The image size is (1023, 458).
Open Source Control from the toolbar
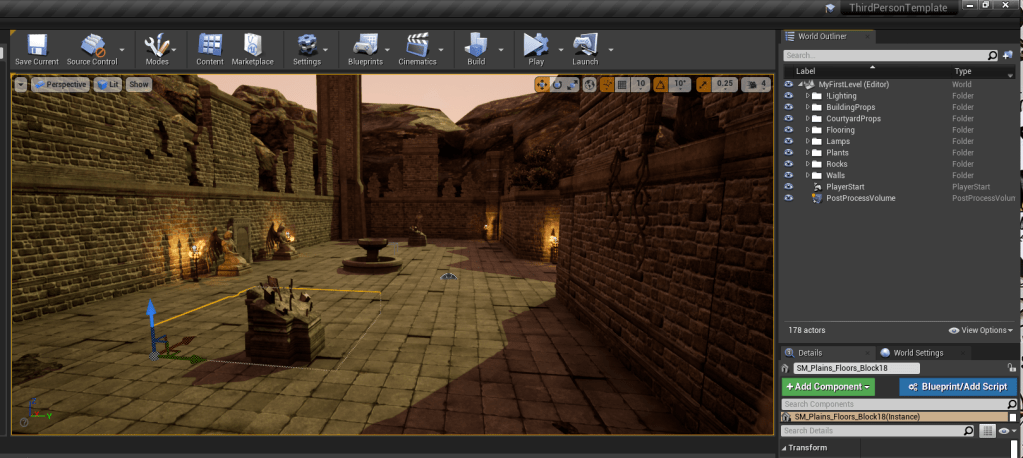click(x=92, y=46)
